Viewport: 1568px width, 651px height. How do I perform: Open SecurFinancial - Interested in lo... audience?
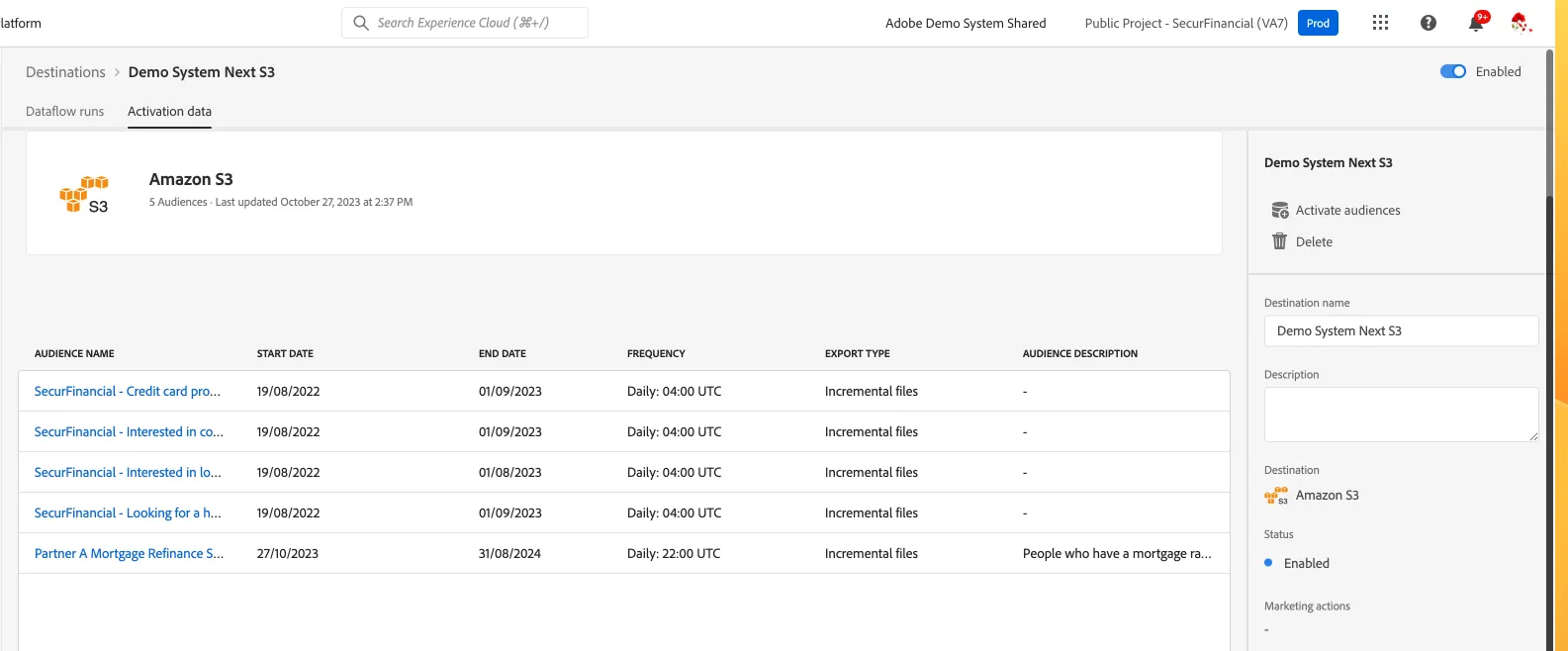128,472
